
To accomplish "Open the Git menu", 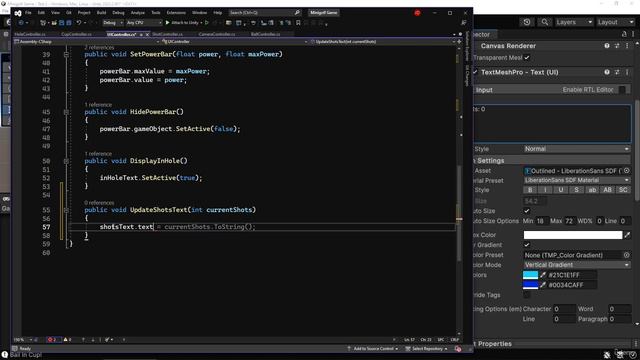I will (x=69, y=13).
